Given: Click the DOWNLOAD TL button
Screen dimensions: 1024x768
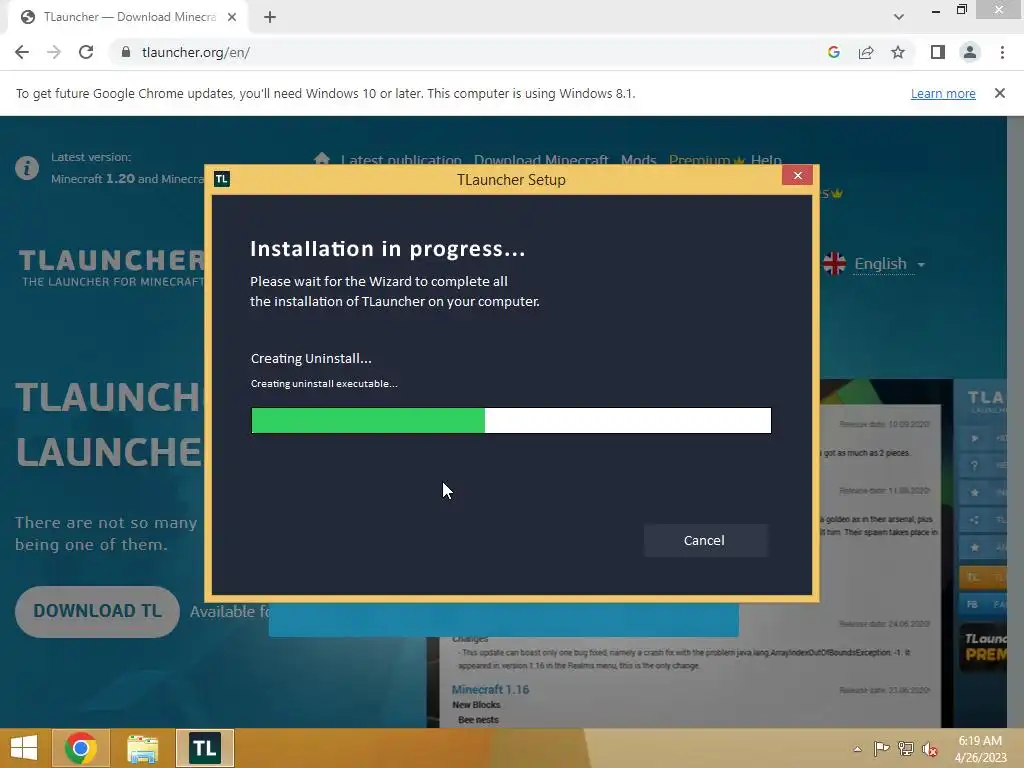Looking at the screenshot, I should 97,611.
